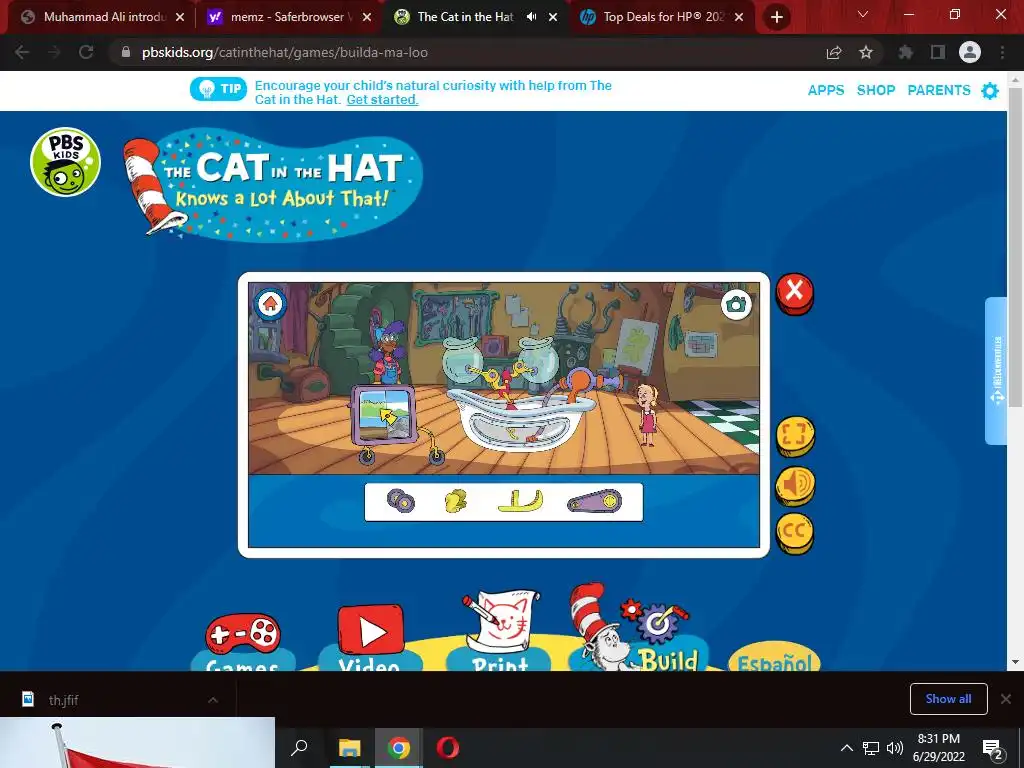Toggle the browser side panel
This screenshot has height=768, width=1024.
[x=938, y=52]
